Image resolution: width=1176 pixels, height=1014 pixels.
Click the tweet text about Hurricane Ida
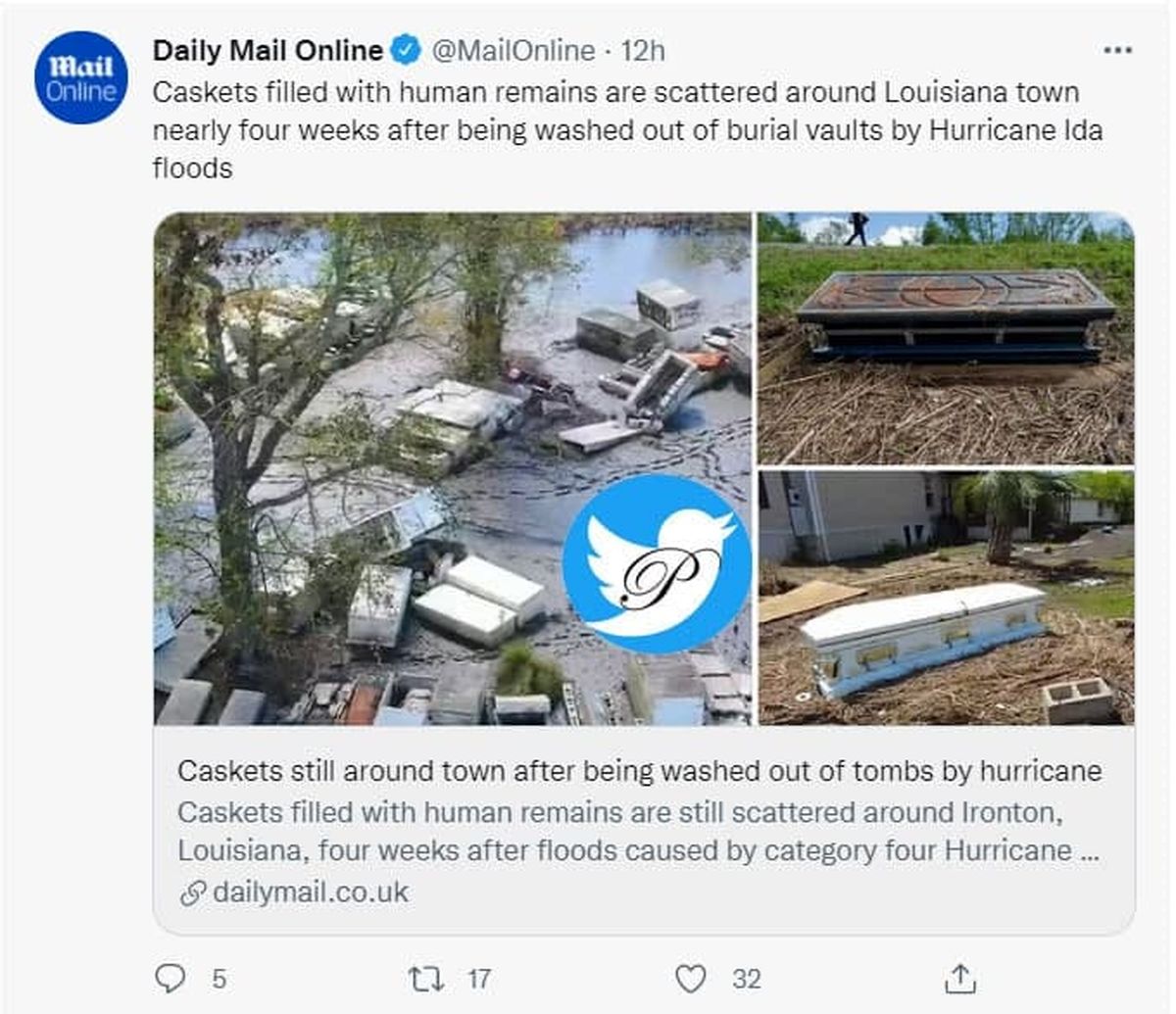pyautogui.click(x=627, y=129)
